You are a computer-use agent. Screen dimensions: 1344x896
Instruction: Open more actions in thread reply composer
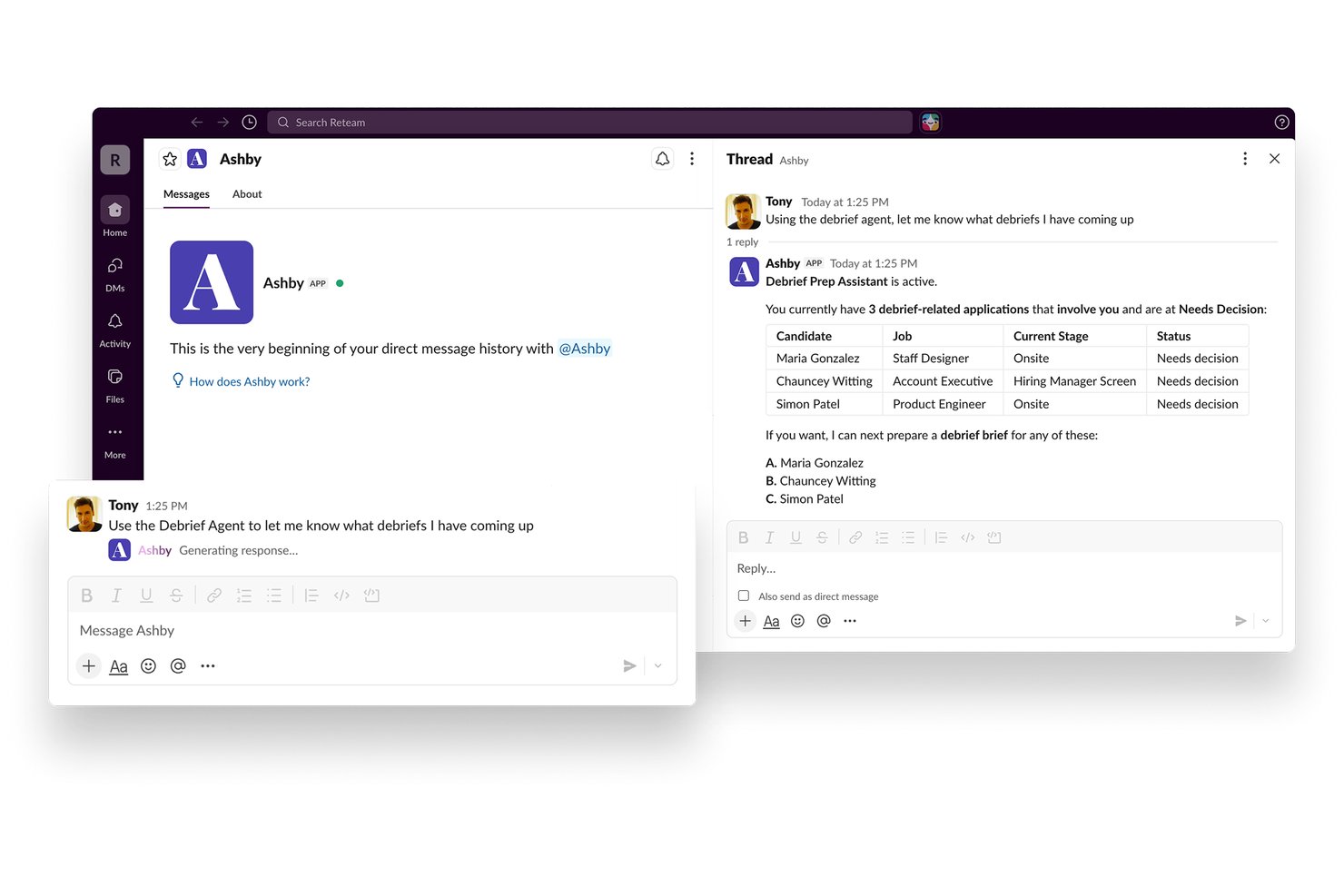click(850, 621)
